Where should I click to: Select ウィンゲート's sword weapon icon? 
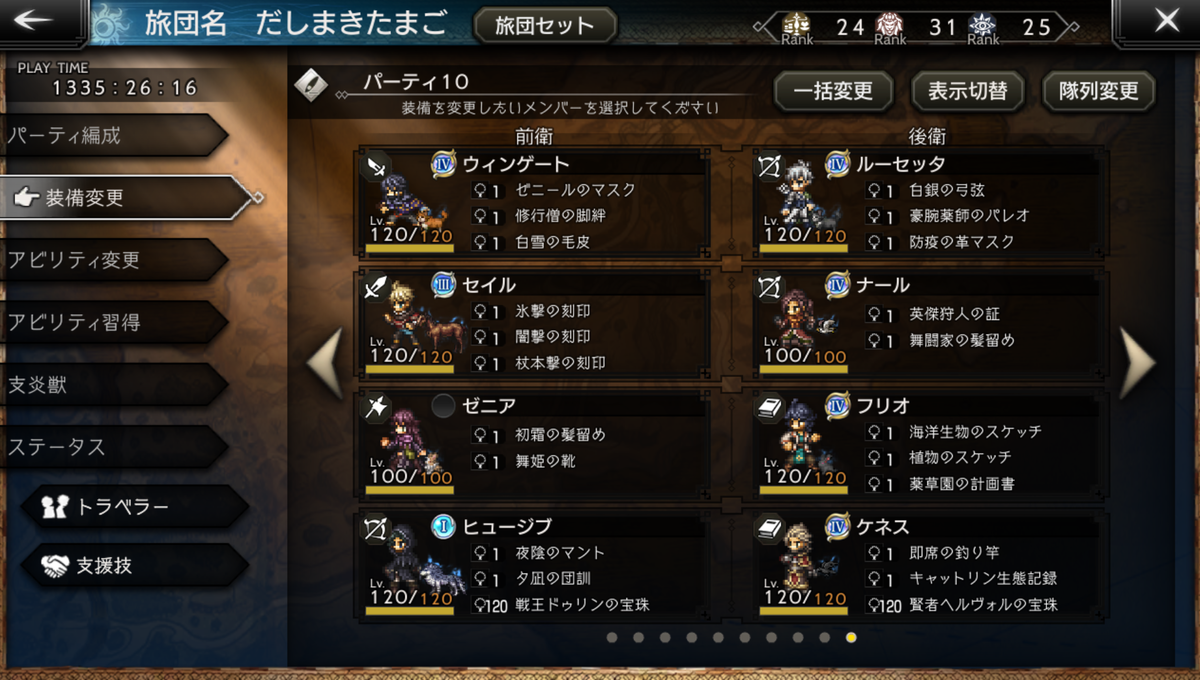tap(377, 164)
